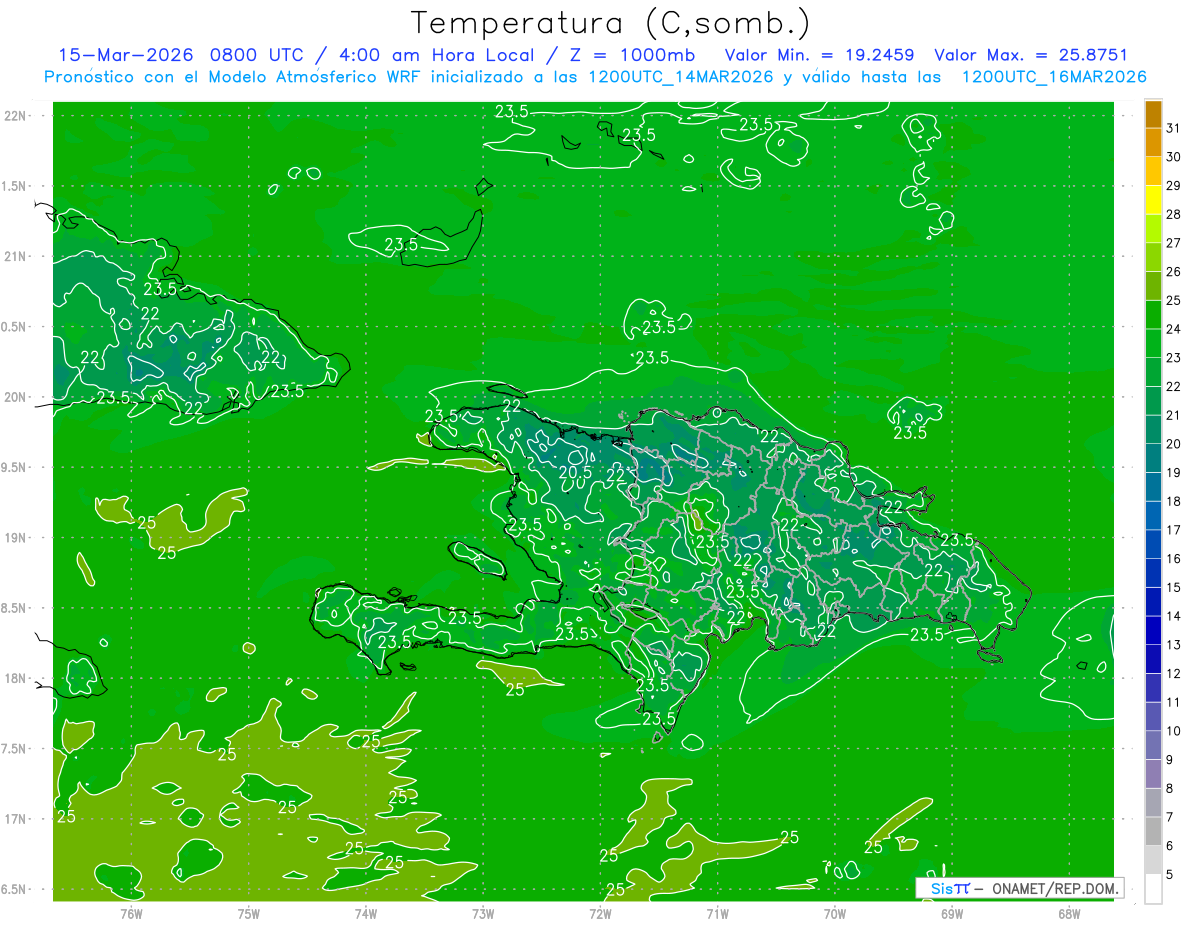Image resolution: width=1200 pixels, height=927 pixels.
Task: Click the "68W" longitude axis label
Action: (x=1068, y=913)
